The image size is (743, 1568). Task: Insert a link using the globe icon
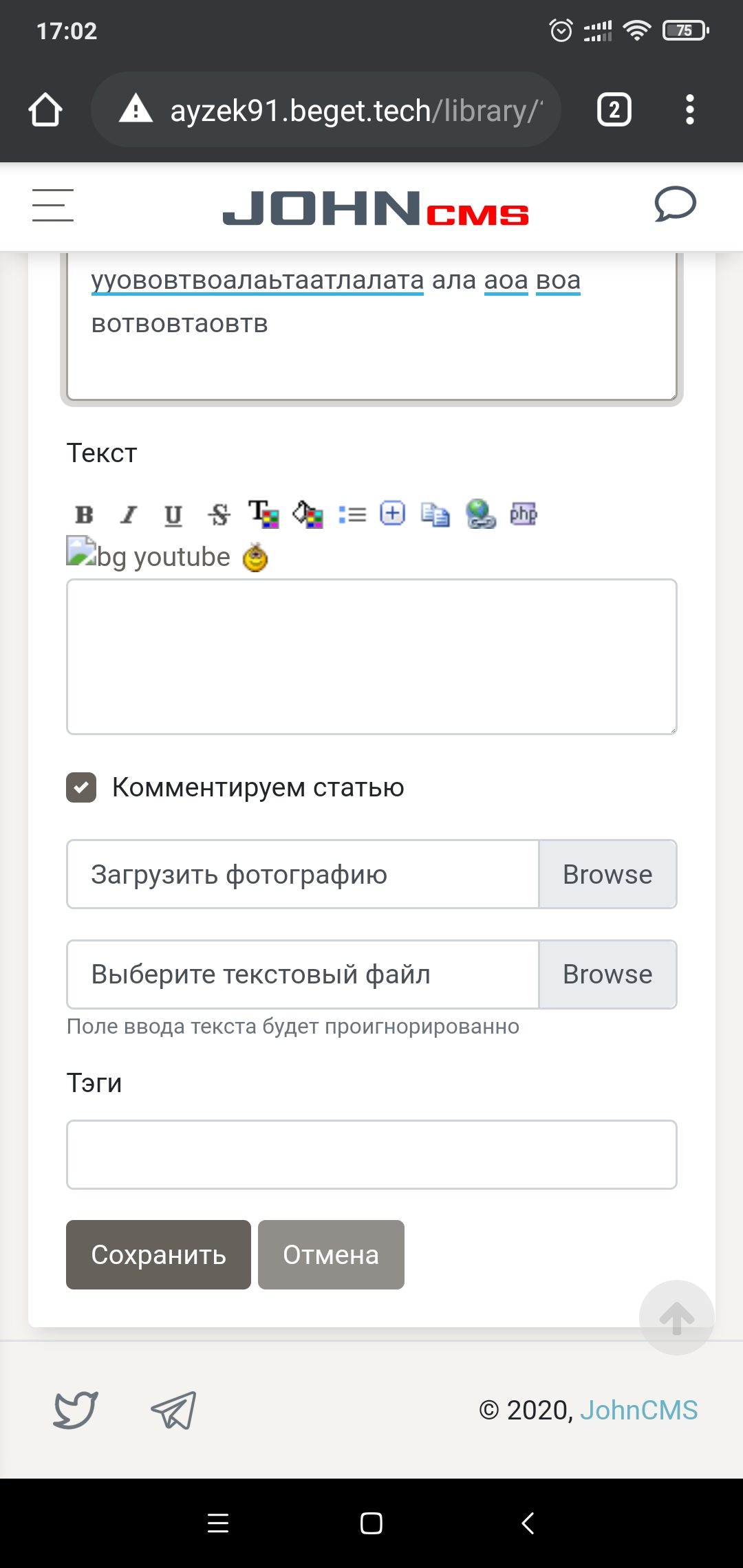click(x=480, y=514)
